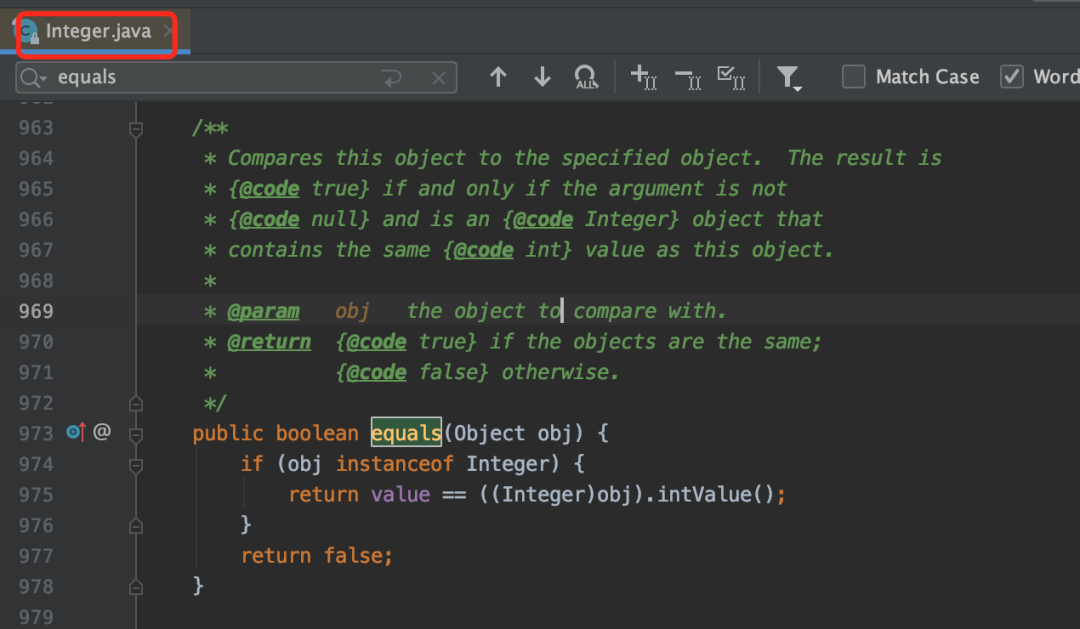Open search history dropdown magnifier
Viewport: 1080px width, 629px height.
click(32, 78)
